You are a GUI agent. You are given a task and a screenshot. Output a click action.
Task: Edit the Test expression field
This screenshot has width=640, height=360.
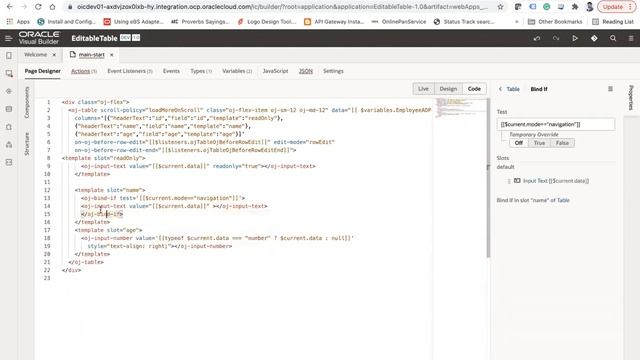556,124
